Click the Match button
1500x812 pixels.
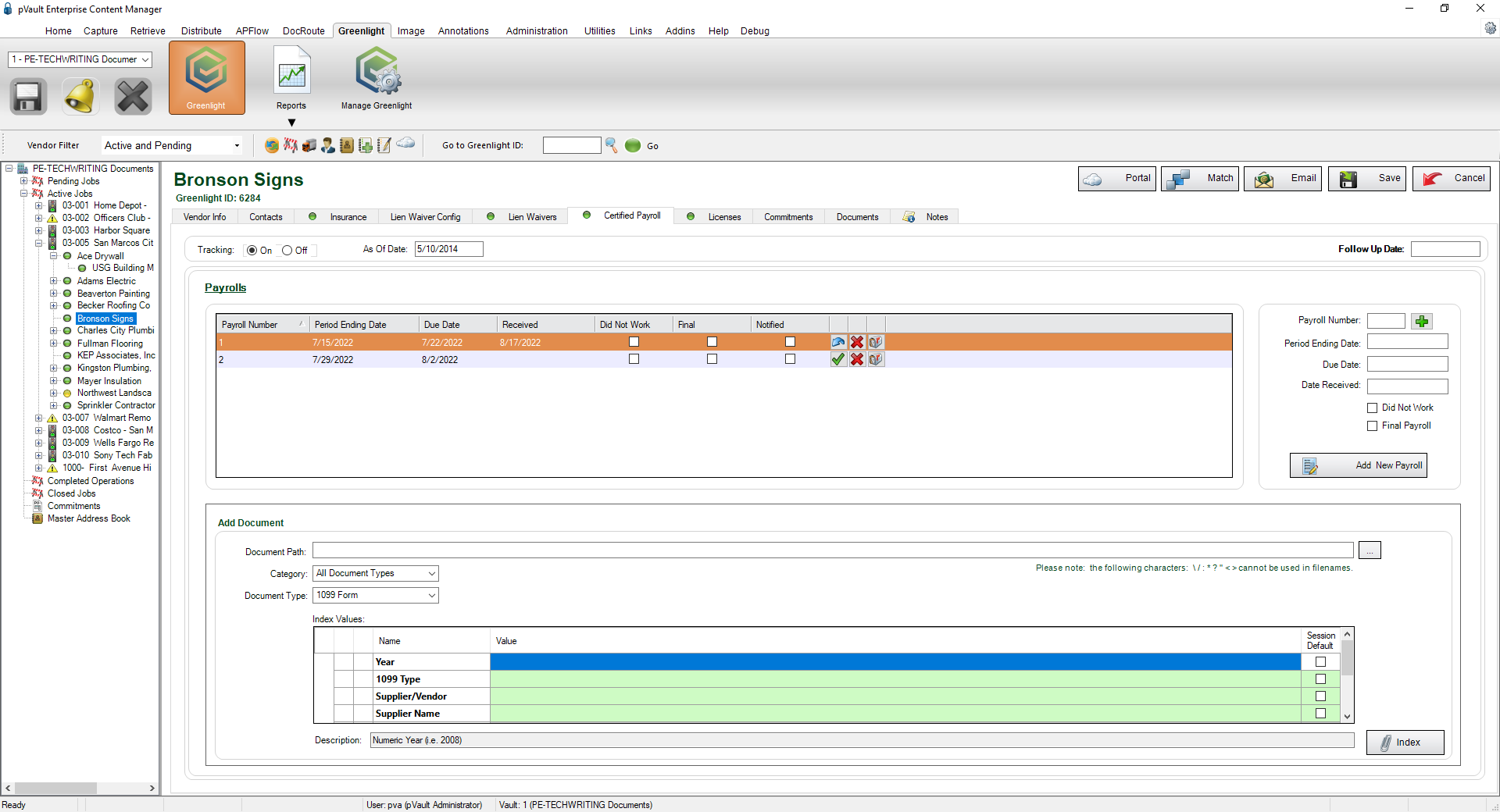coord(1200,179)
